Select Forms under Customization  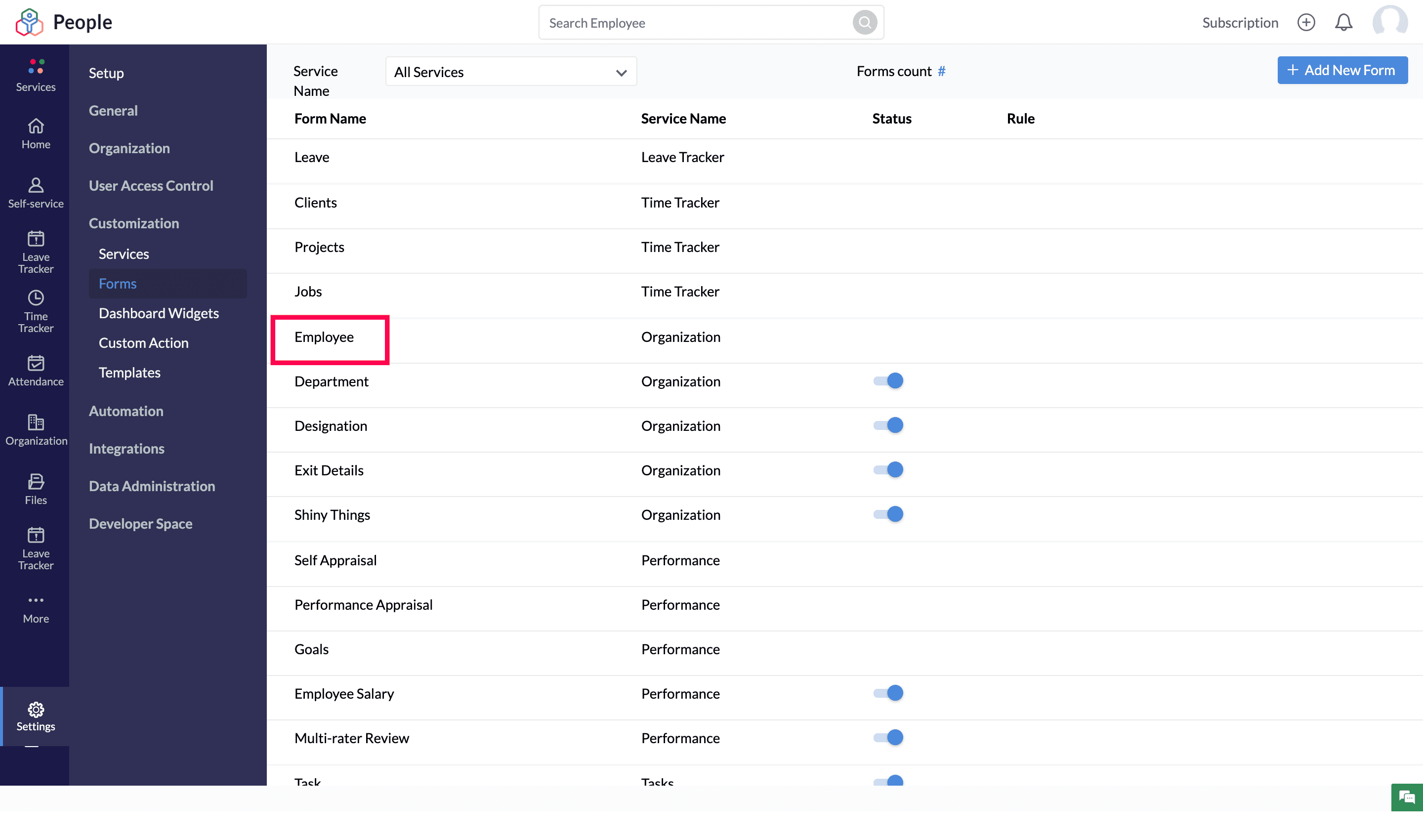pos(167,283)
